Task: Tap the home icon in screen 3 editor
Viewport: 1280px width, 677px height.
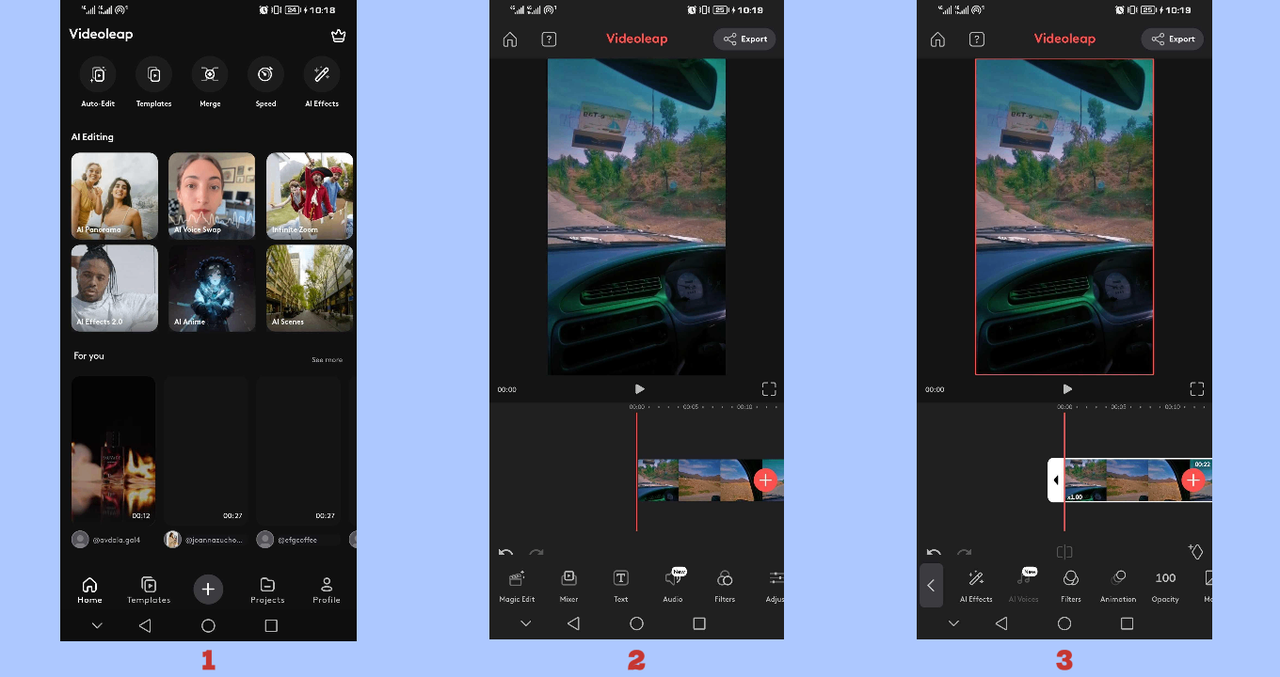Action: click(x=938, y=40)
